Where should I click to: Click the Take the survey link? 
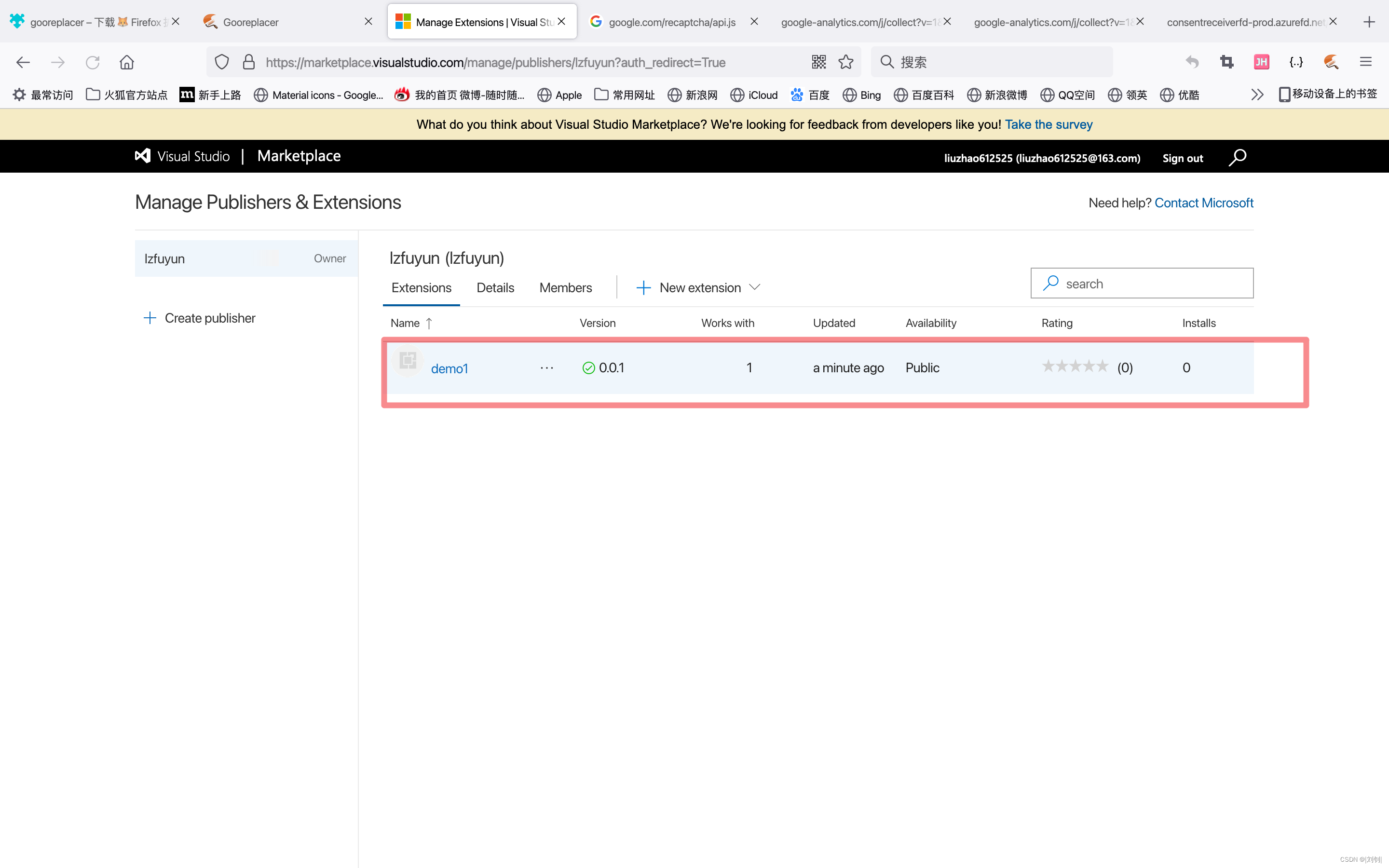tap(1048, 124)
